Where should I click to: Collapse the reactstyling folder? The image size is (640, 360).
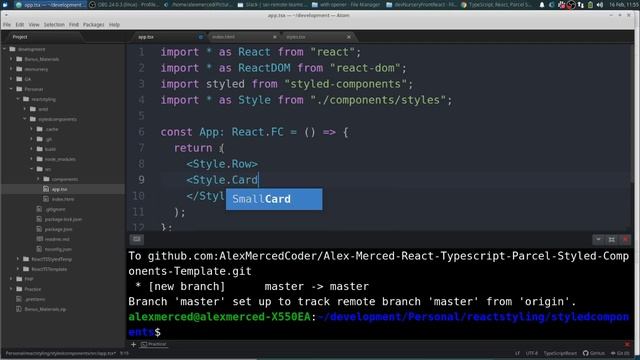click(18, 99)
